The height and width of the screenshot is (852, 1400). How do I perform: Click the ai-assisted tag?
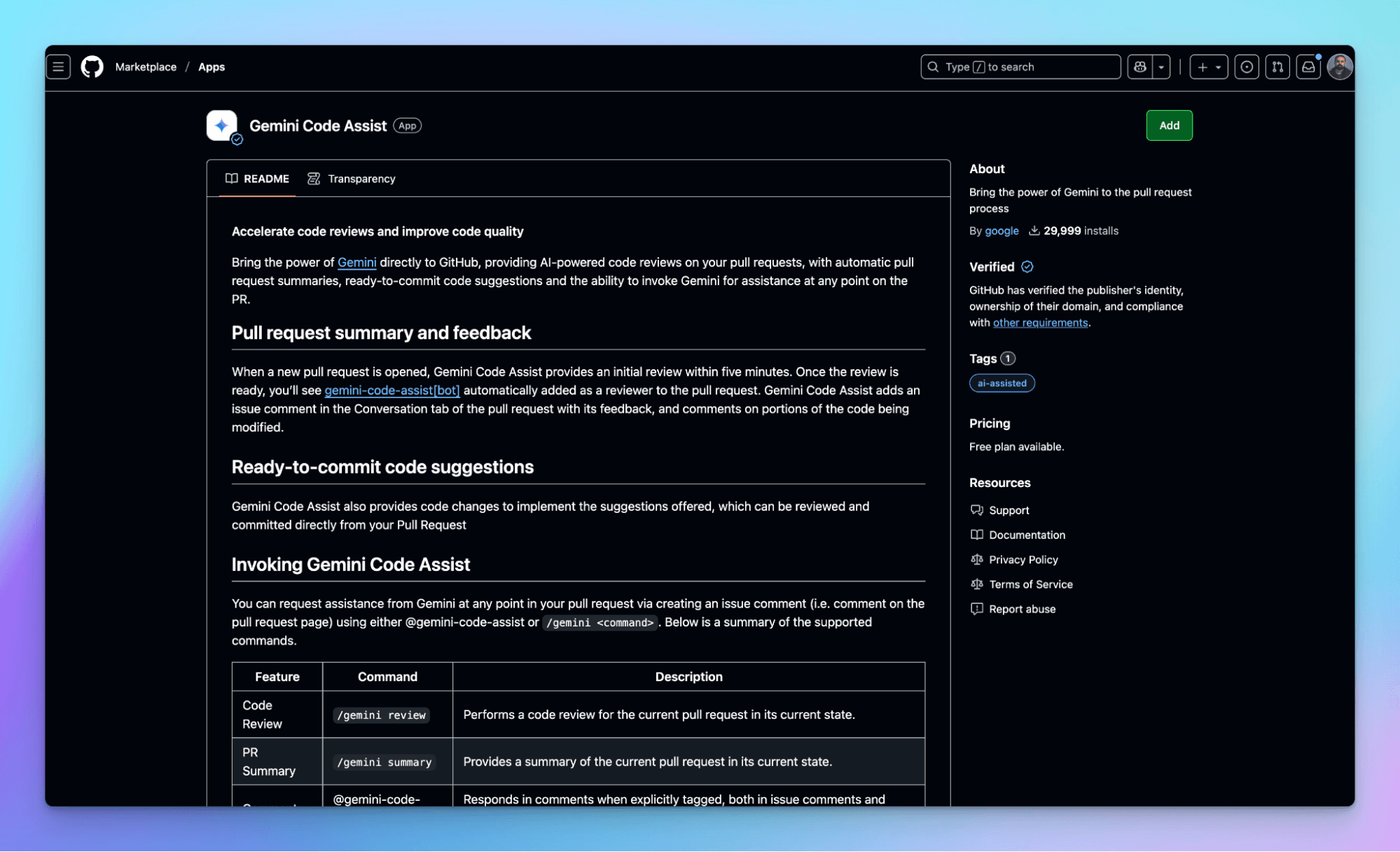[1002, 383]
